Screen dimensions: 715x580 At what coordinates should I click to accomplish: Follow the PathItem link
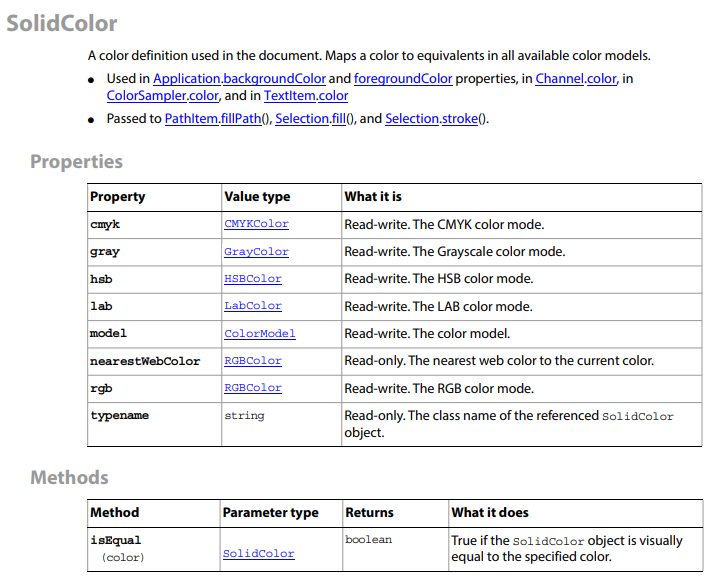(x=191, y=119)
